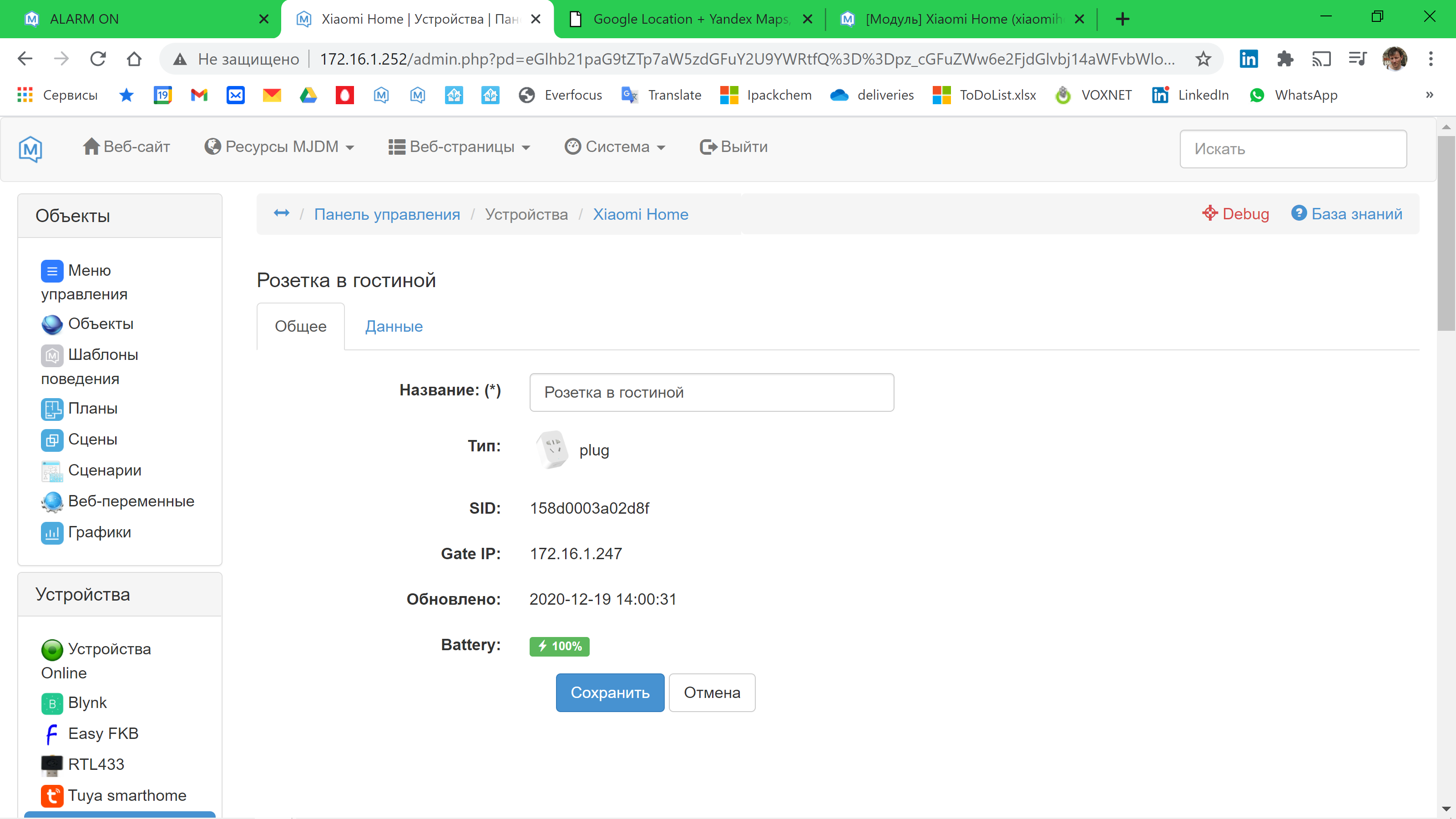Click the MajorDoMo logo icon in navbar
1456x819 pixels.
click(30, 149)
